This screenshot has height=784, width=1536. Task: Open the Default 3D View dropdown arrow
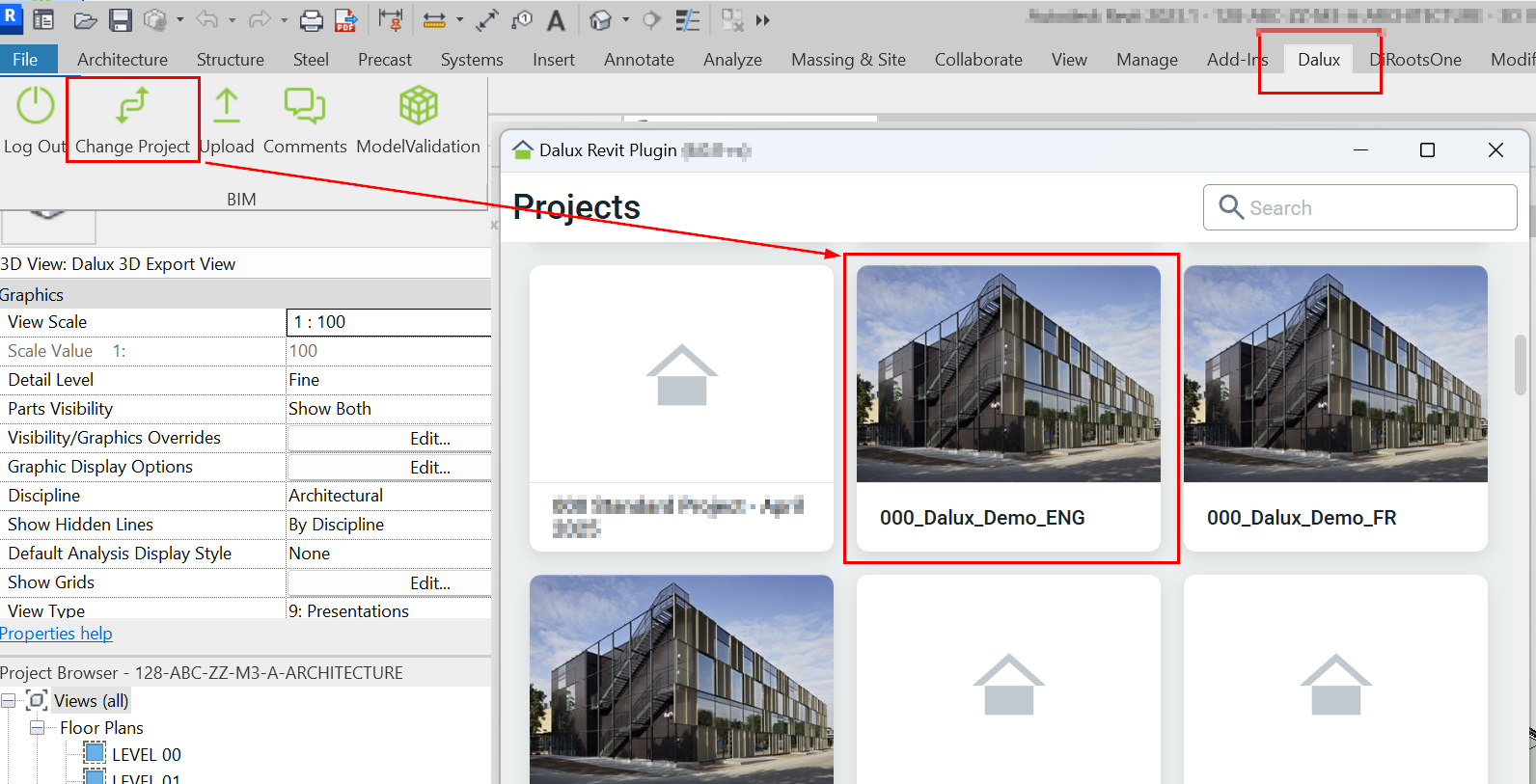pos(626,20)
